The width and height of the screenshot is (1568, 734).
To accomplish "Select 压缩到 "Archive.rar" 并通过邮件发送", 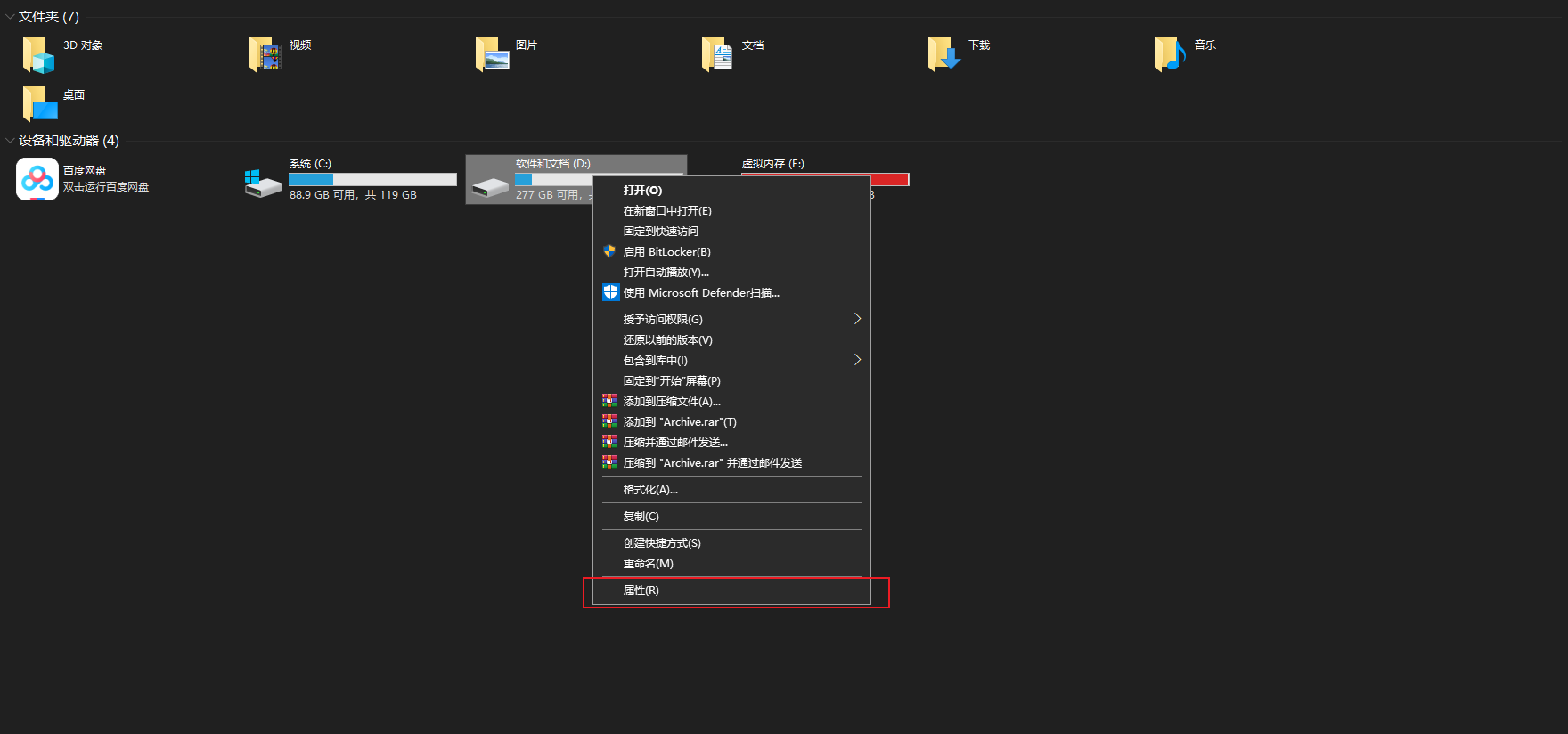I will [731, 463].
